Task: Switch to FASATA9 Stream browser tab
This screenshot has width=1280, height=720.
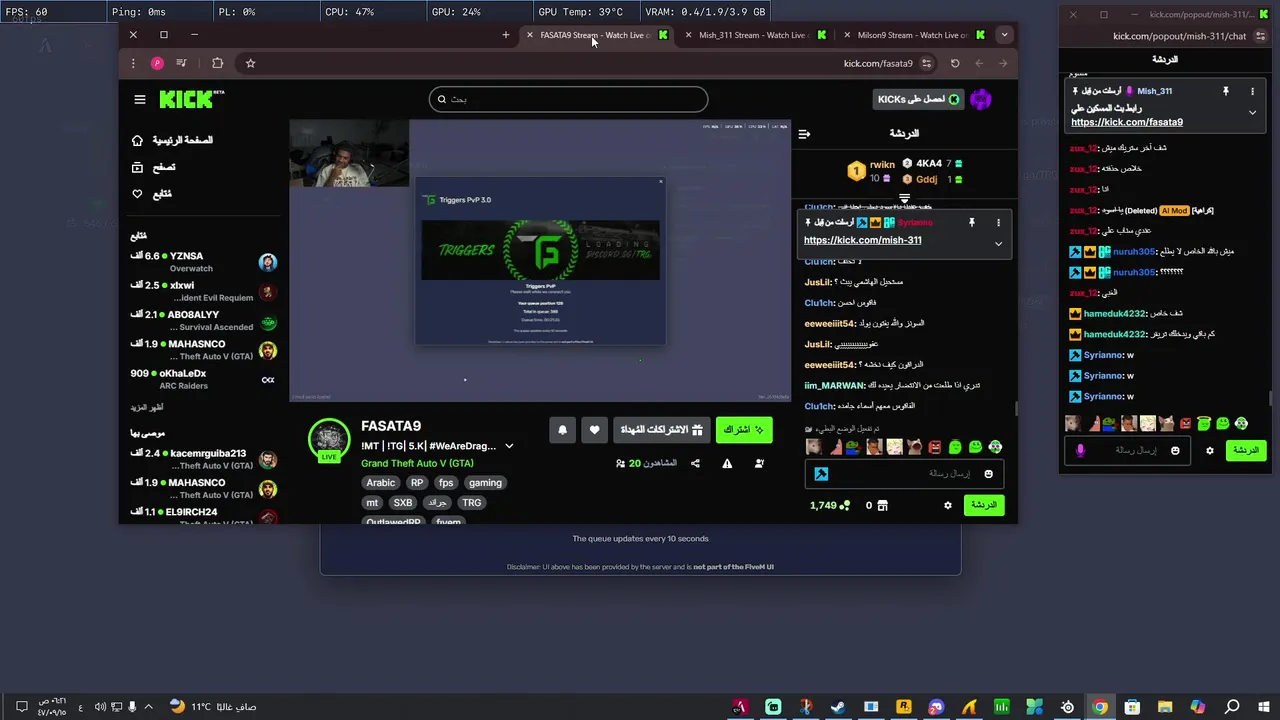Action: (597, 35)
